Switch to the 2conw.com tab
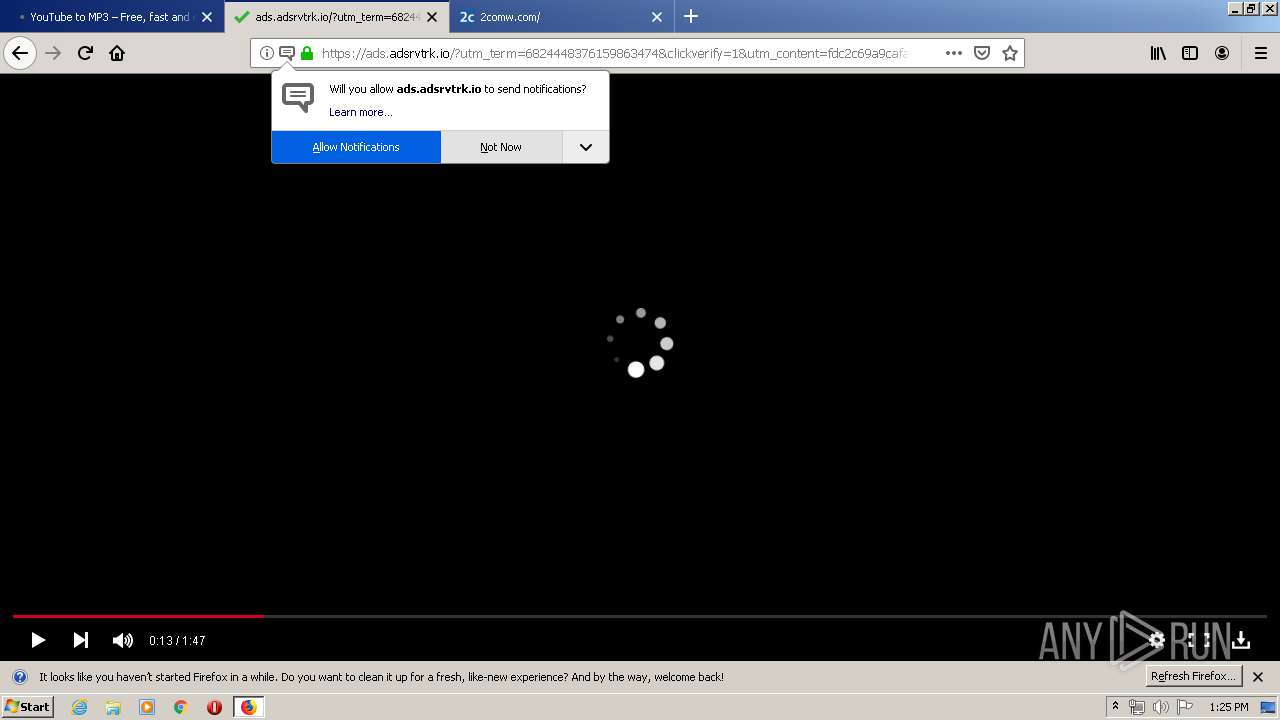 click(562, 16)
